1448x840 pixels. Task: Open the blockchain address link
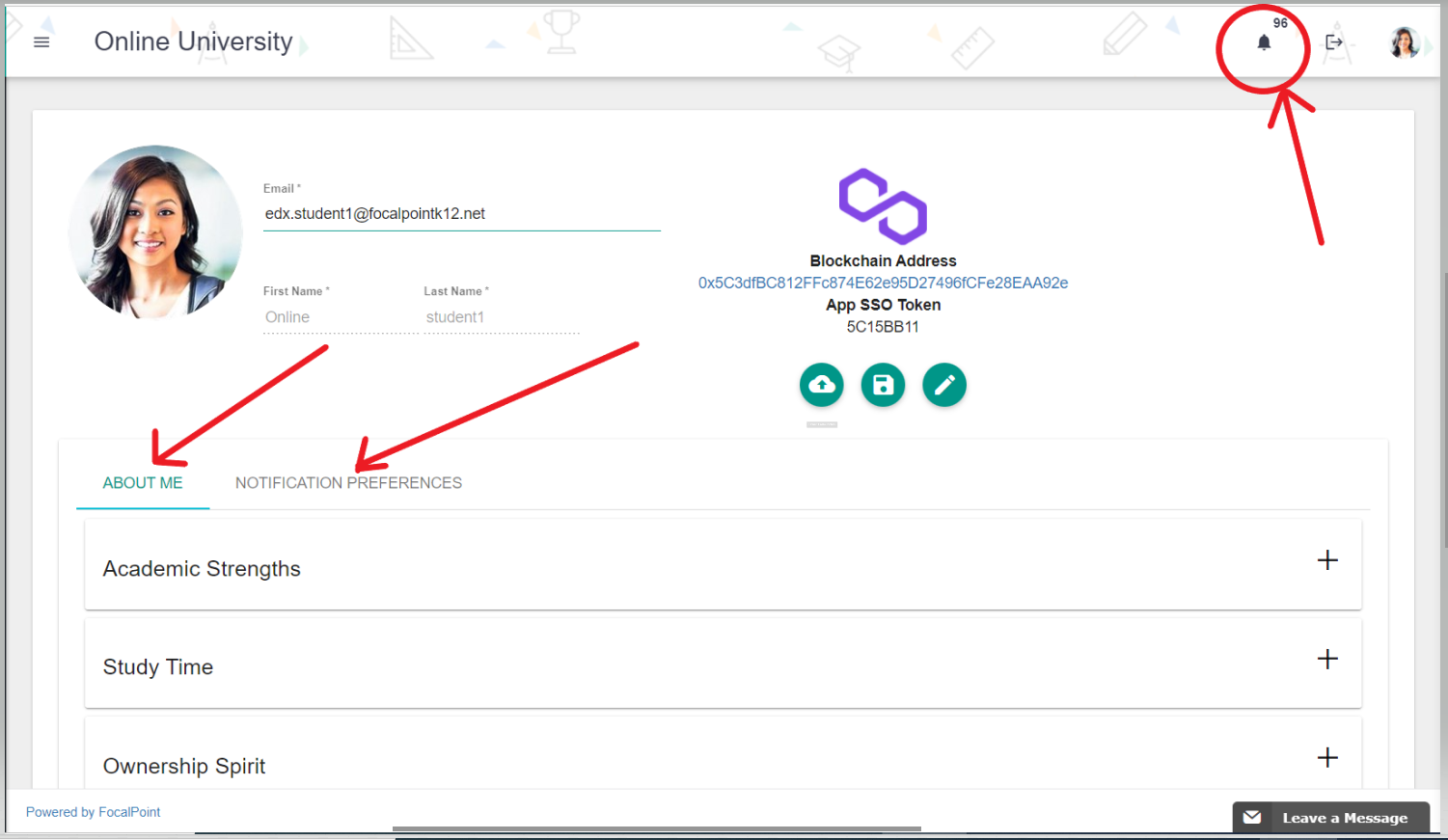pyautogui.click(x=883, y=283)
